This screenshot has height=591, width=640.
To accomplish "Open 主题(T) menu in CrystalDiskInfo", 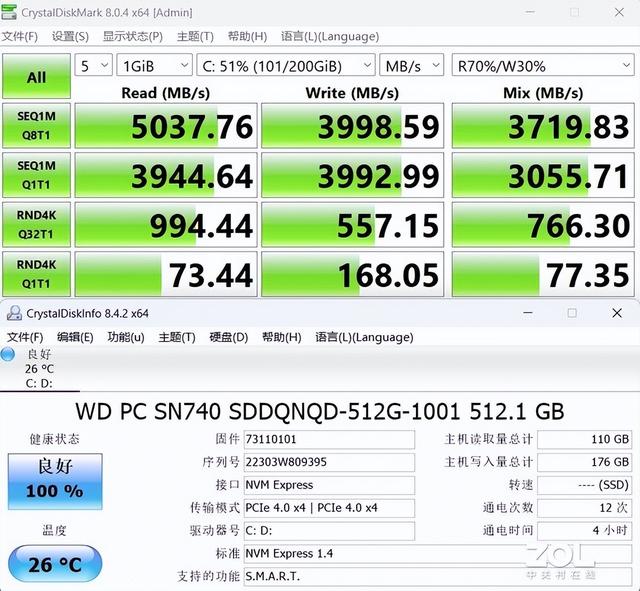I will tap(177, 337).
